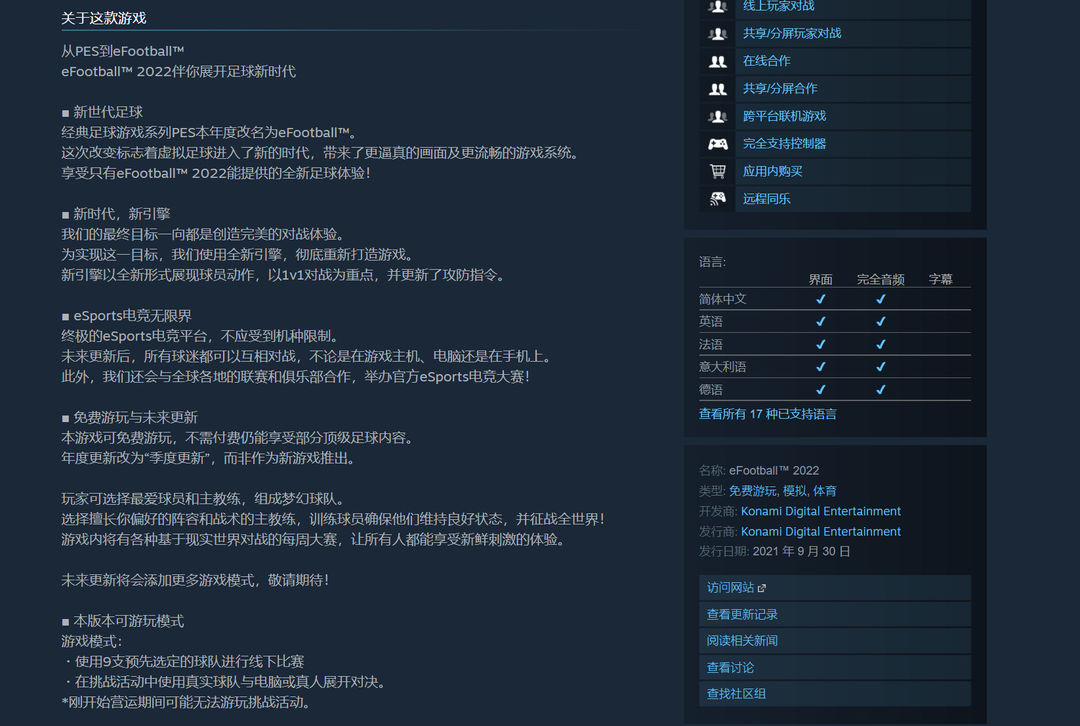The width and height of the screenshot is (1080, 726).
Task: Click the 语言: label
Action: coord(712,262)
